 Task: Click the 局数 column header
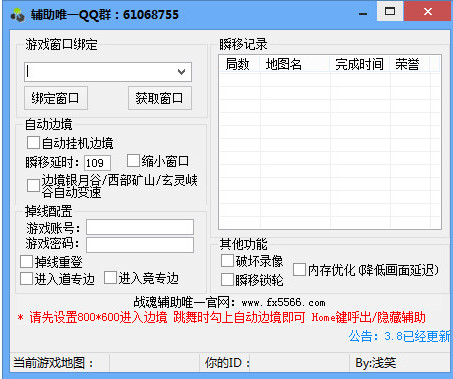(x=239, y=64)
